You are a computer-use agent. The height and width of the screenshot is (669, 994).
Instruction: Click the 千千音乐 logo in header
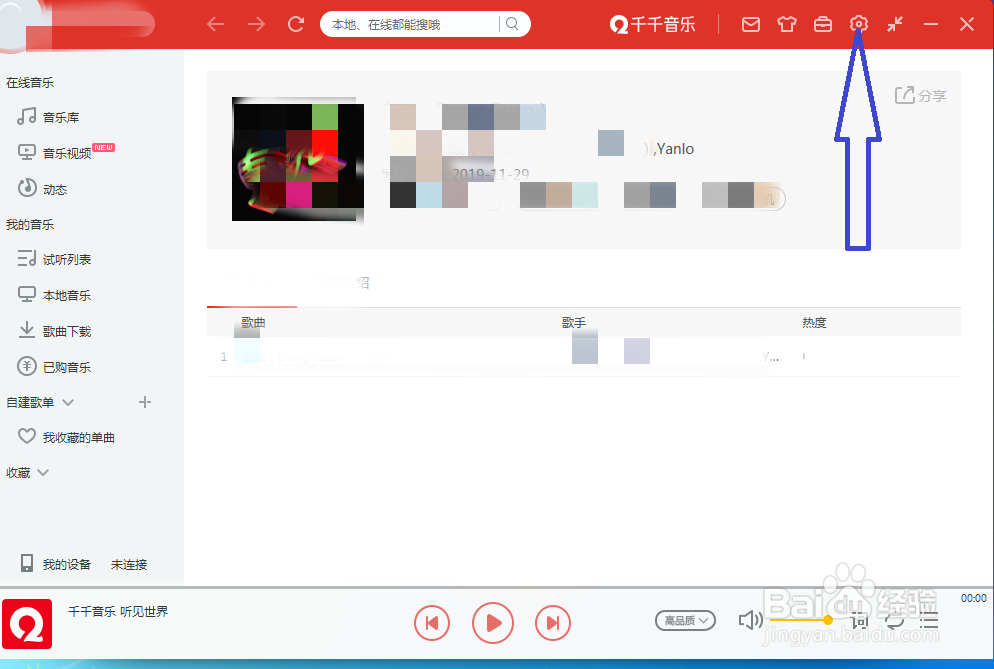tap(652, 25)
